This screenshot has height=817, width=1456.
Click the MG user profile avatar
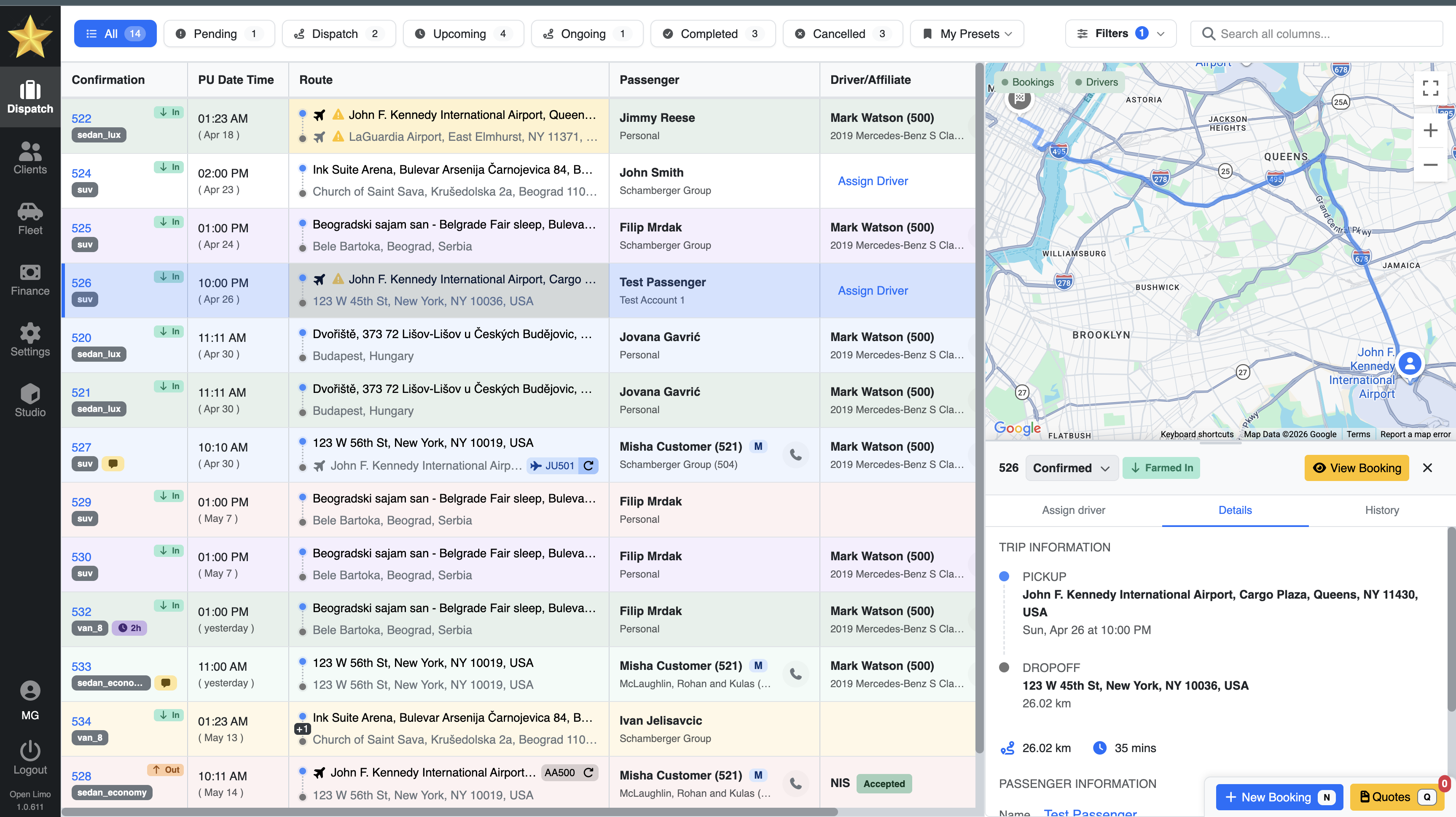tap(30, 691)
